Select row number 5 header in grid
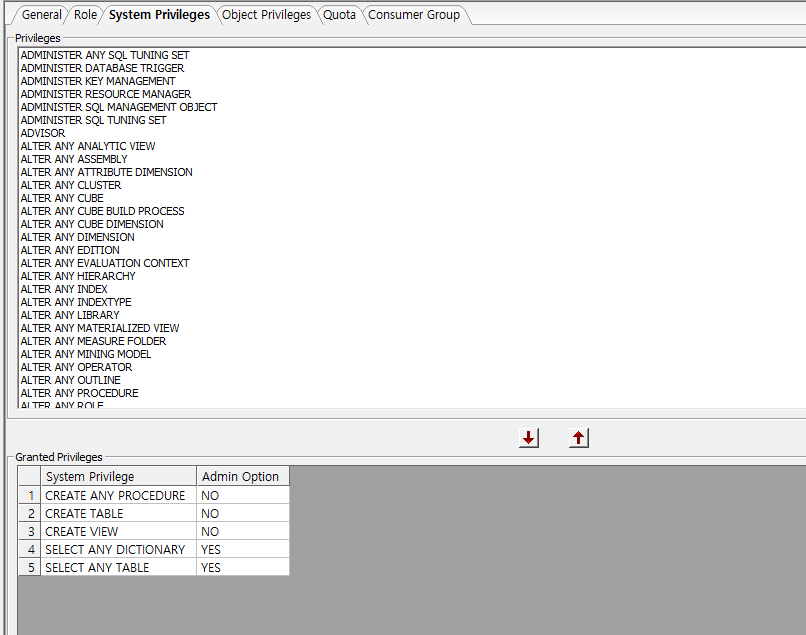 (30, 568)
